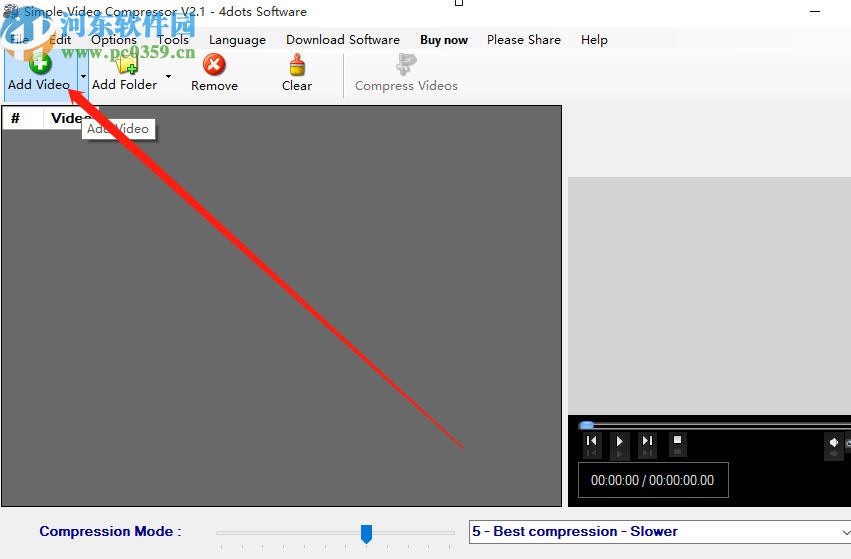
Task: Start compression with Compress Videos button
Action: click(406, 73)
